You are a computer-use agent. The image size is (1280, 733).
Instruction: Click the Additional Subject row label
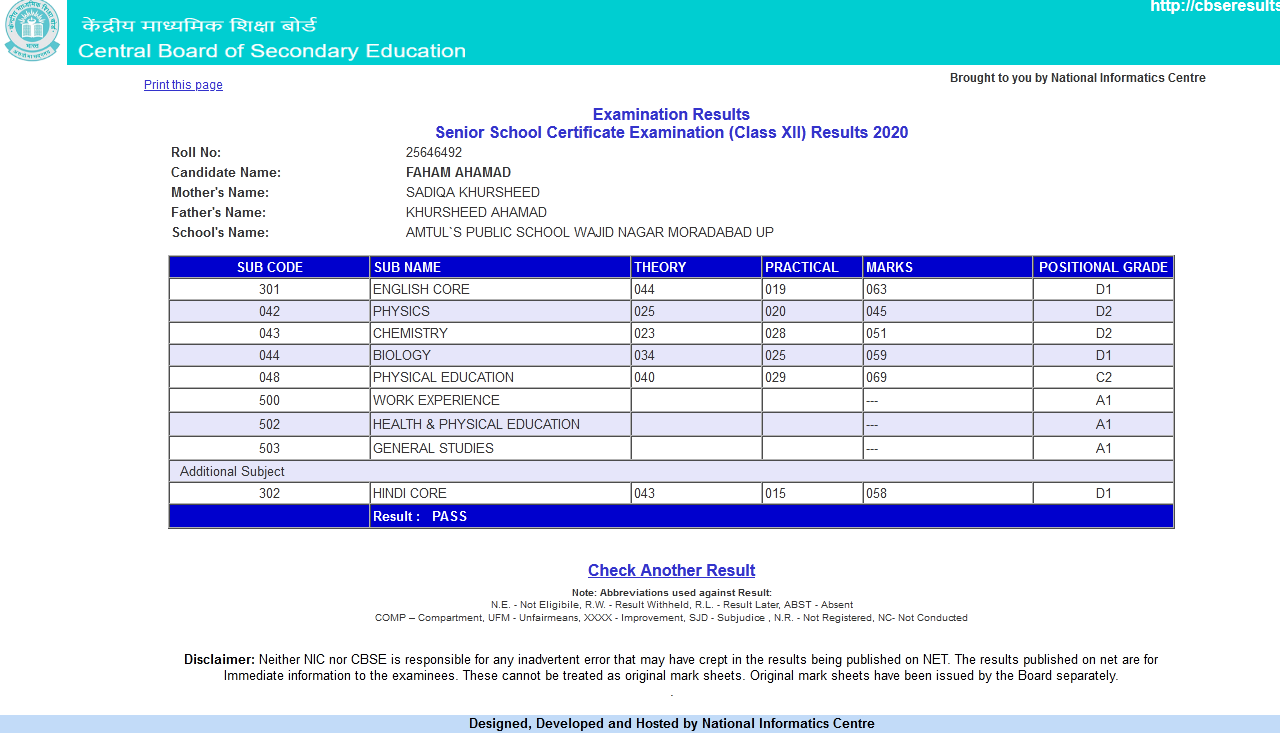click(232, 471)
